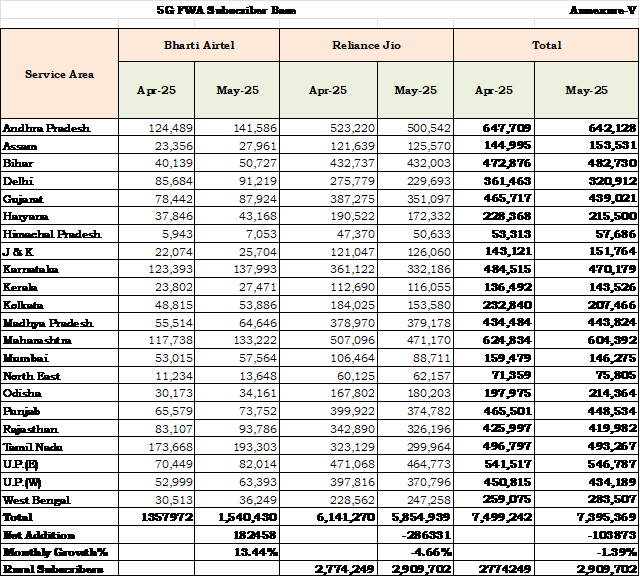Select the 'West Bengal' row label
Screen dimensions: 640x577
pos(36,500)
